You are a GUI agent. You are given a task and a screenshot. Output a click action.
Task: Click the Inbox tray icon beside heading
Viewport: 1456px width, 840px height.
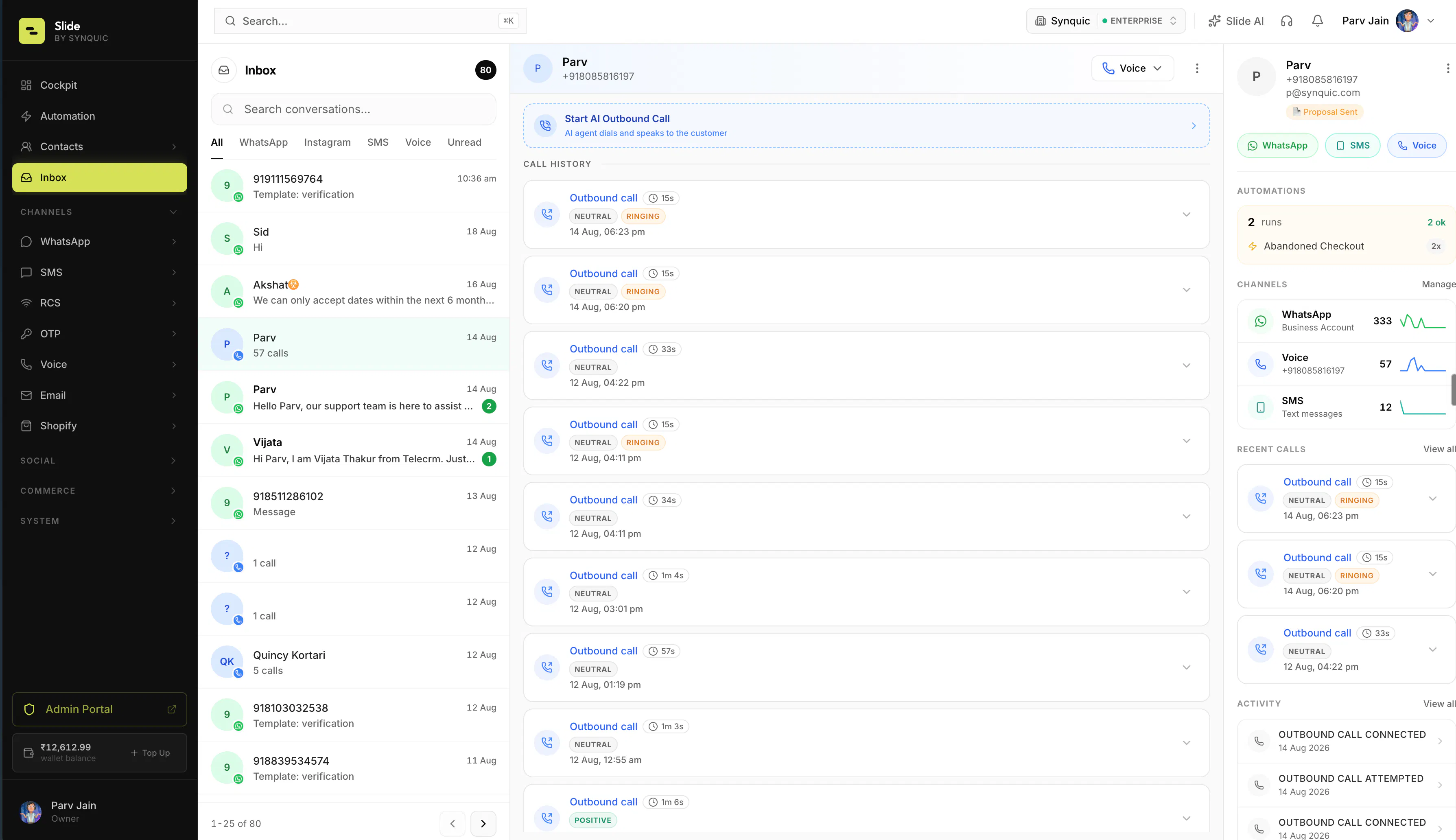[224, 70]
